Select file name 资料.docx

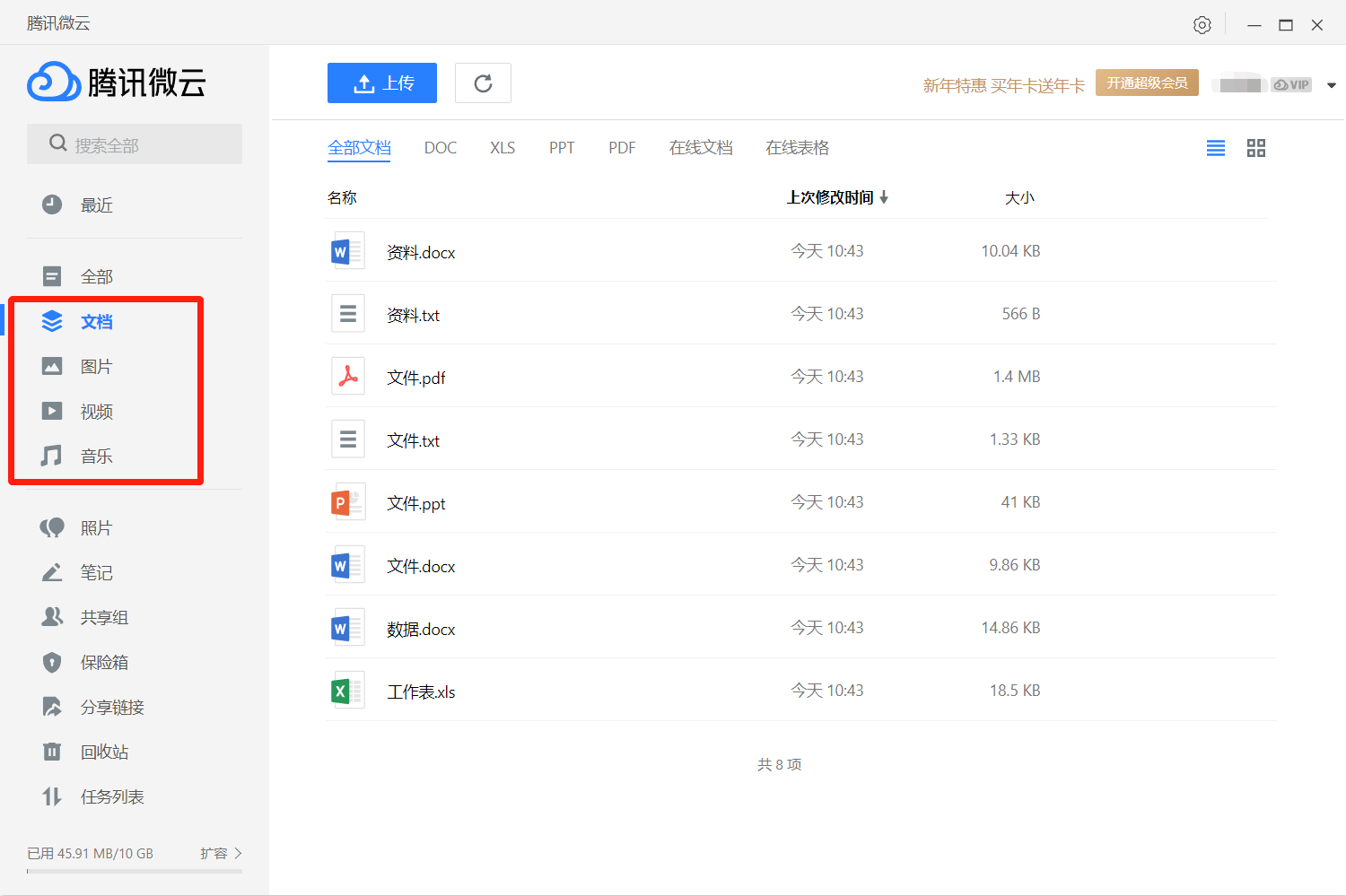click(x=421, y=252)
